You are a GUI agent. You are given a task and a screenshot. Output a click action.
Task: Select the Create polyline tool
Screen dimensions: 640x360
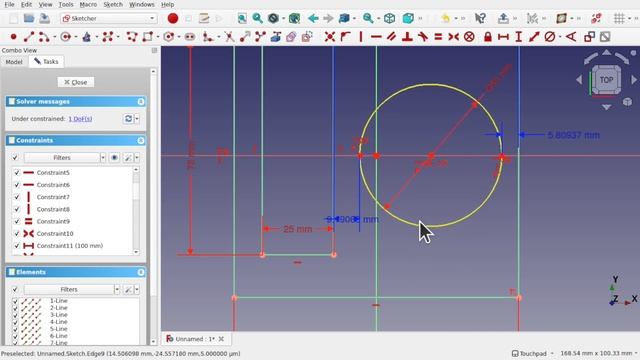pyautogui.click(x=132, y=37)
